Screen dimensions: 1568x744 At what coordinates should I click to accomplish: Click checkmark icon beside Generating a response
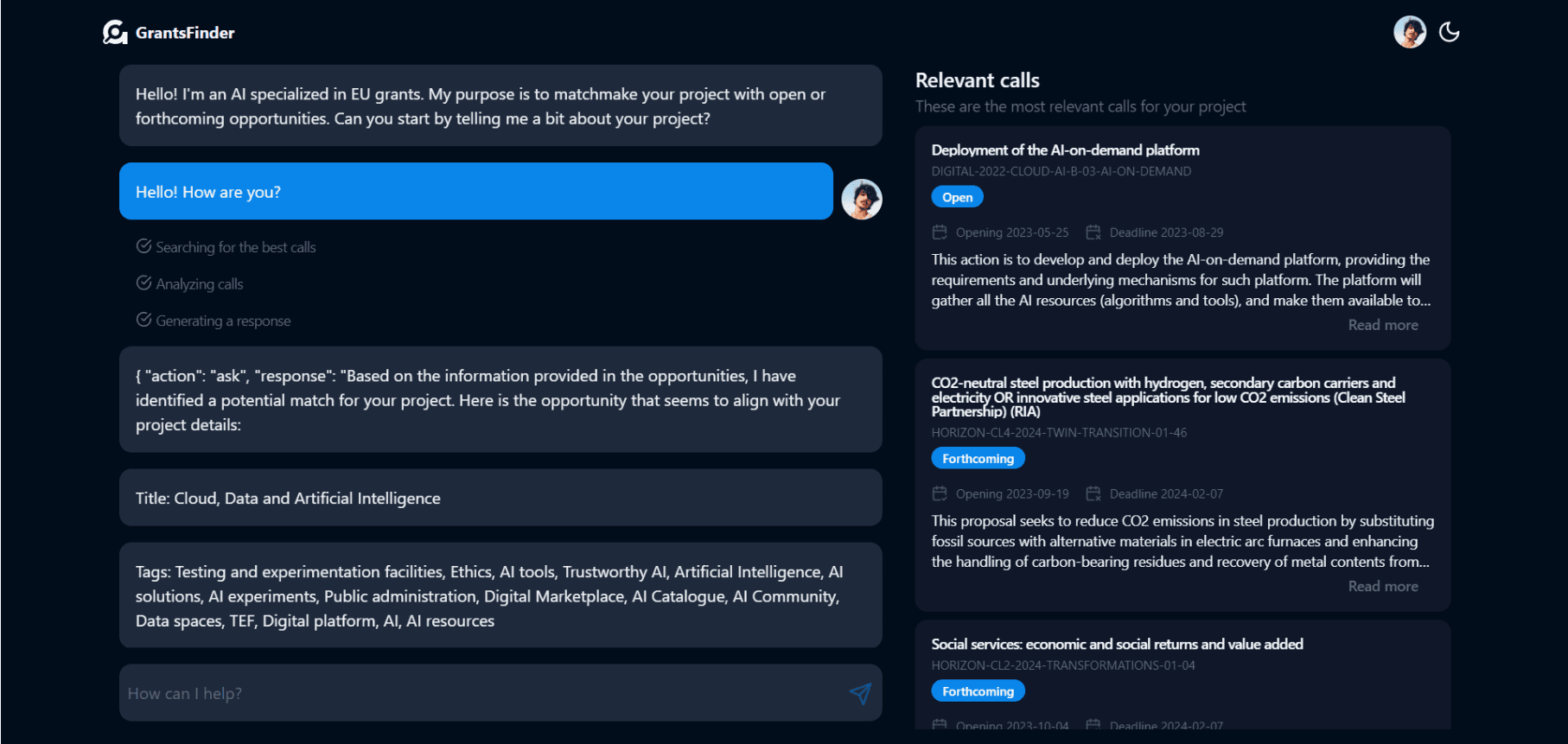(144, 320)
